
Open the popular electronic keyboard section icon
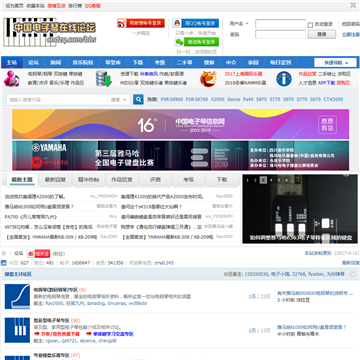(17, 330)
